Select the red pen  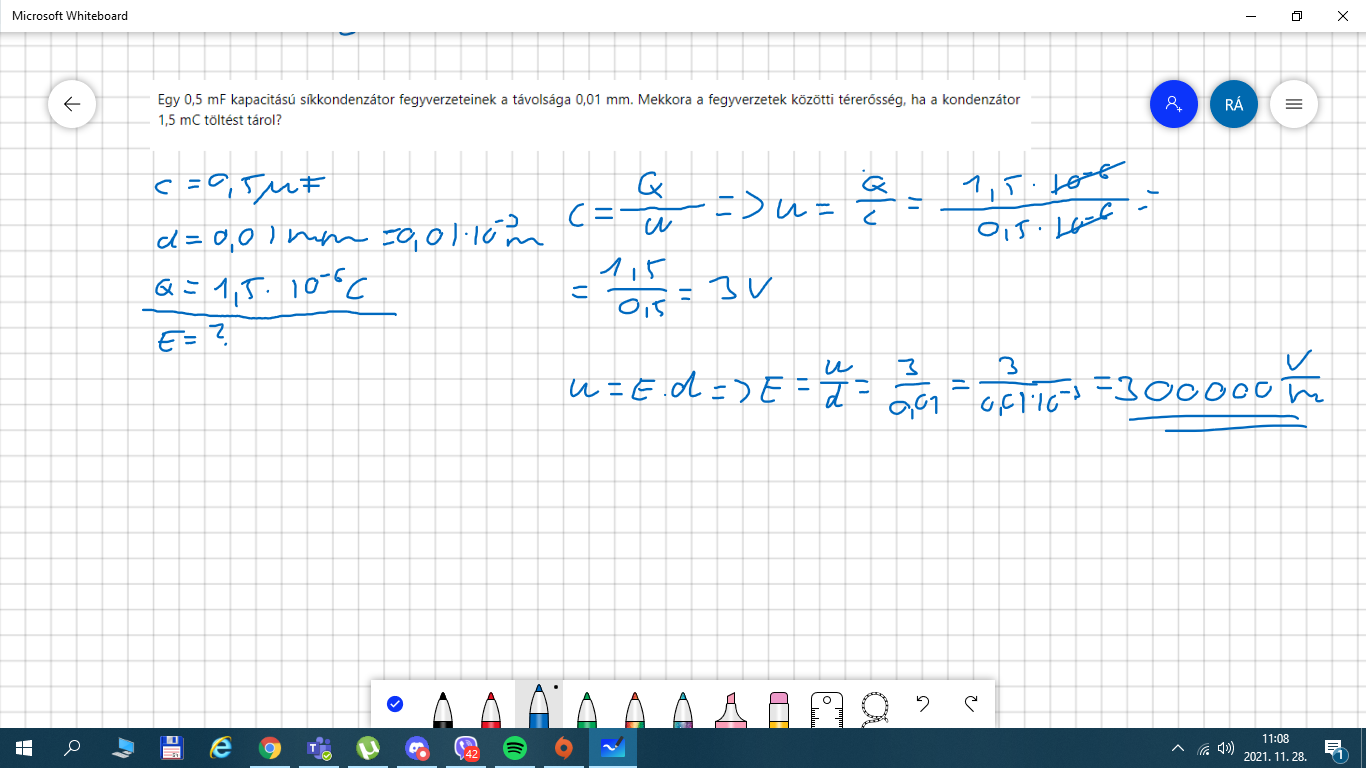tap(490, 708)
